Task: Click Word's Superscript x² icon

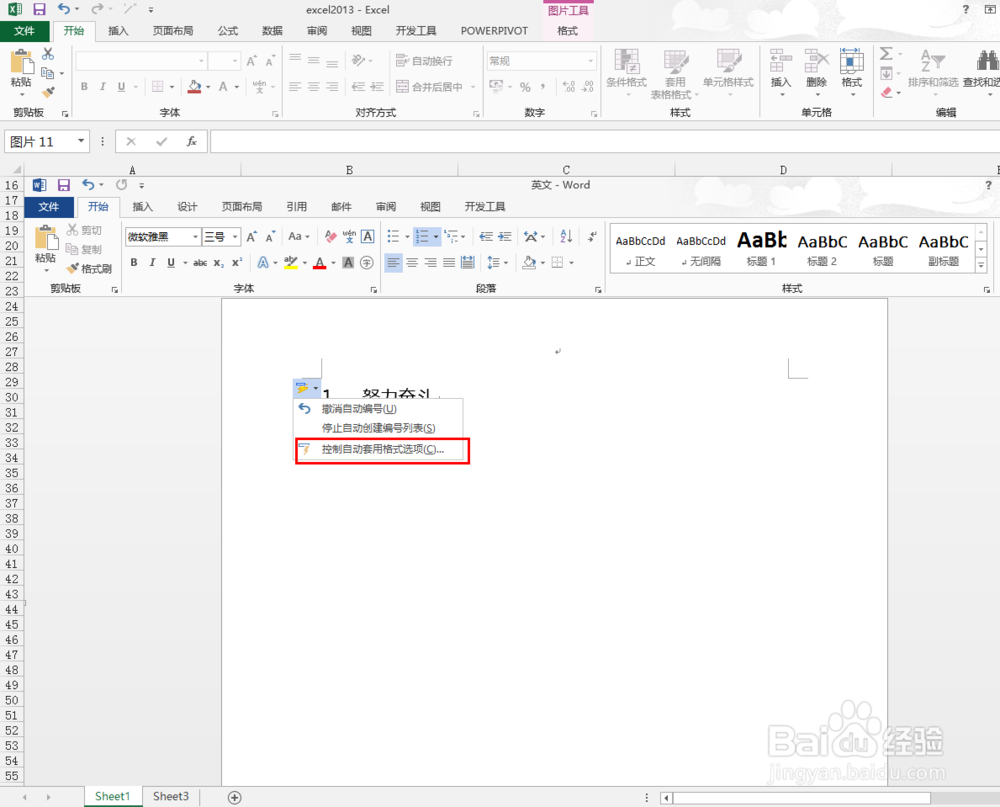Action: 237,262
